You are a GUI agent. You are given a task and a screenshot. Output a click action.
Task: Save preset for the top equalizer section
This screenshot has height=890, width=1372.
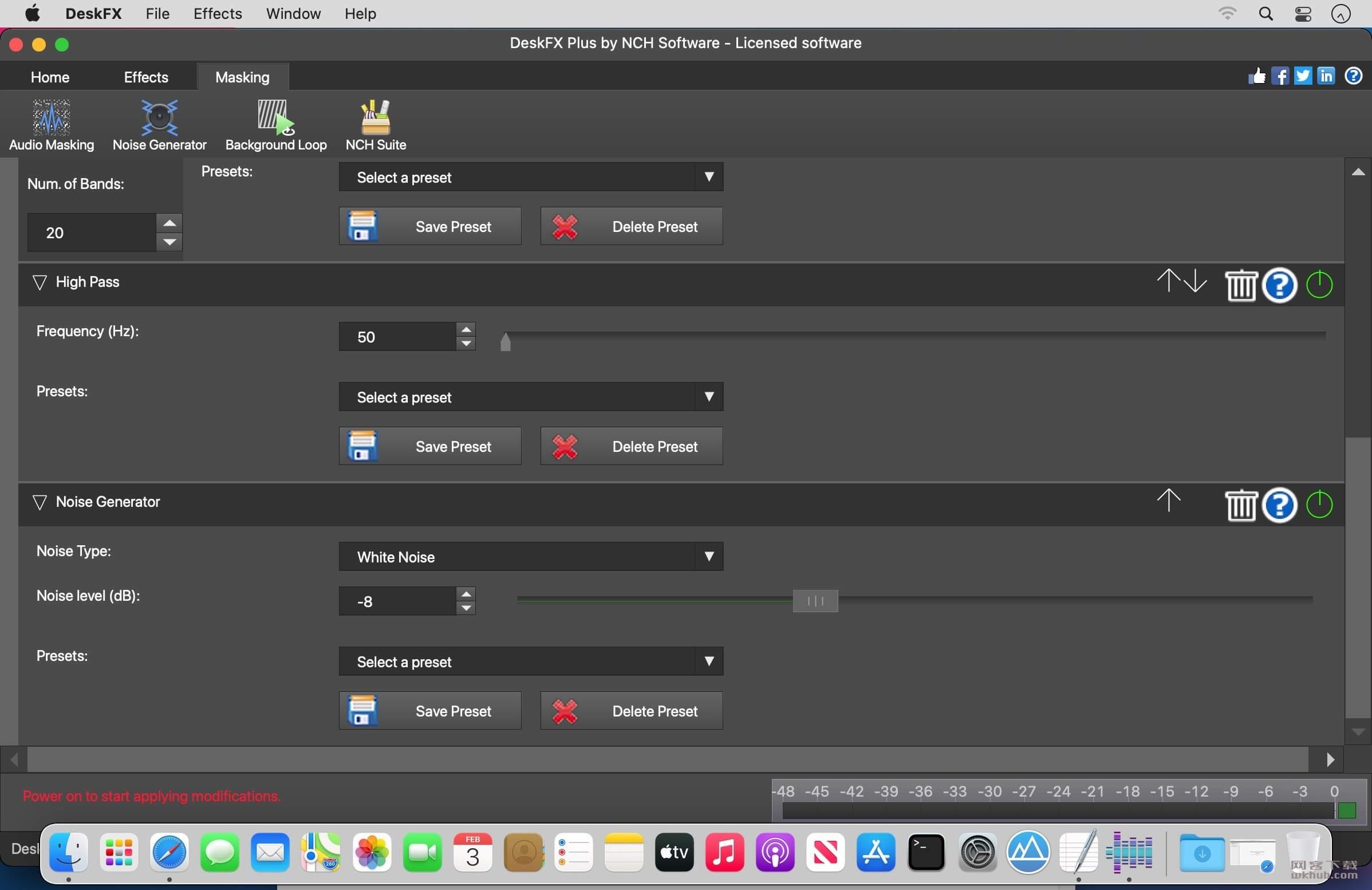430,226
